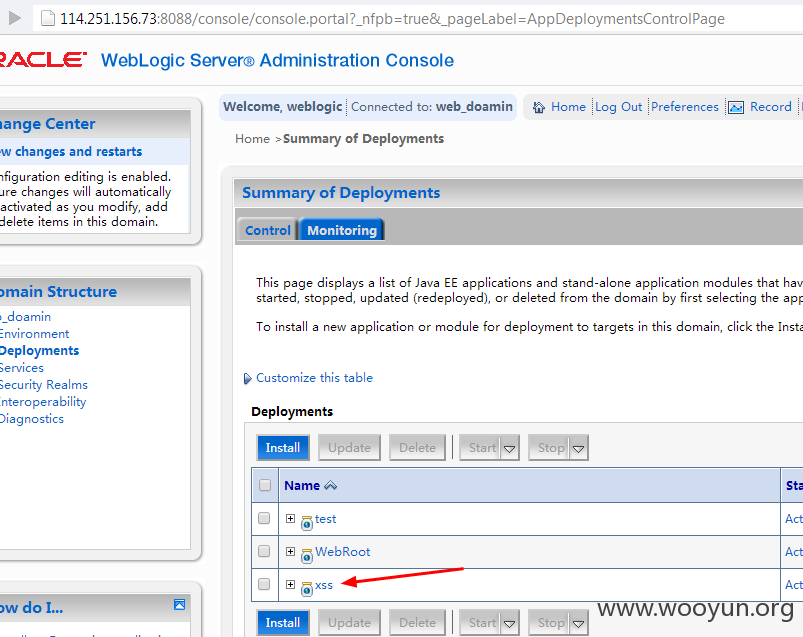The height and width of the screenshot is (637, 803).
Task: Check the box for WebRoot deployment
Action: click(x=264, y=551)
